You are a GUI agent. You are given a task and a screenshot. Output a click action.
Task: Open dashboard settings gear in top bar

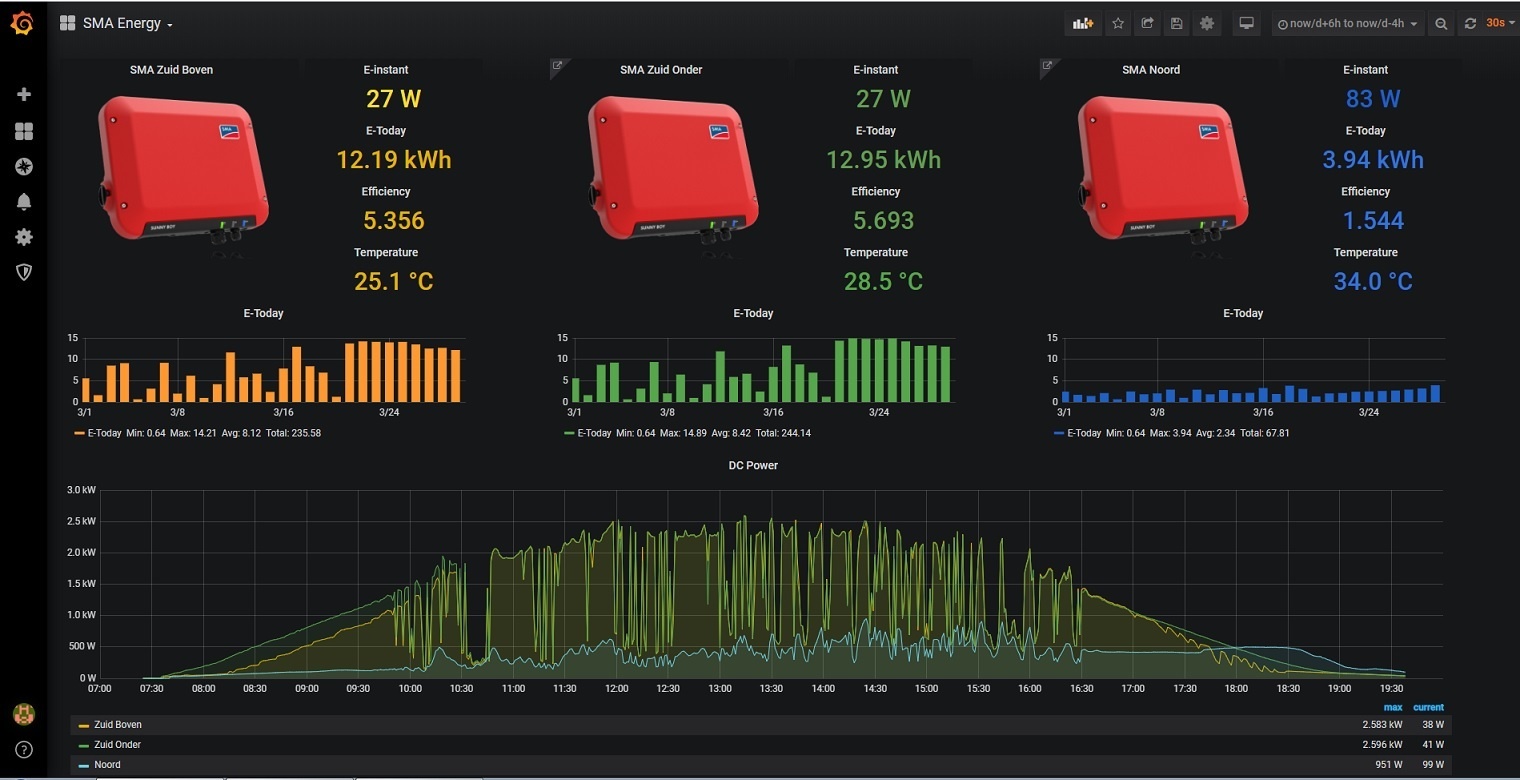[1207, 23]
